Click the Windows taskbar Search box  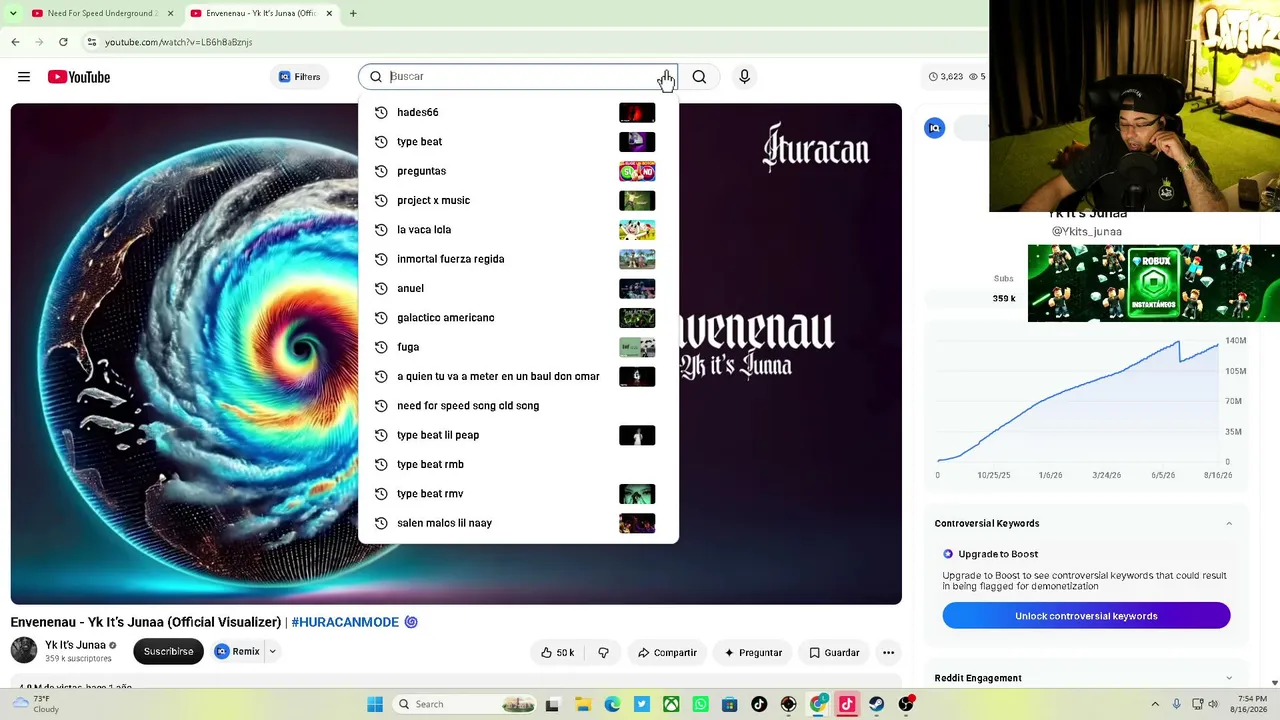pyautogui.click(x=466, y=704)
